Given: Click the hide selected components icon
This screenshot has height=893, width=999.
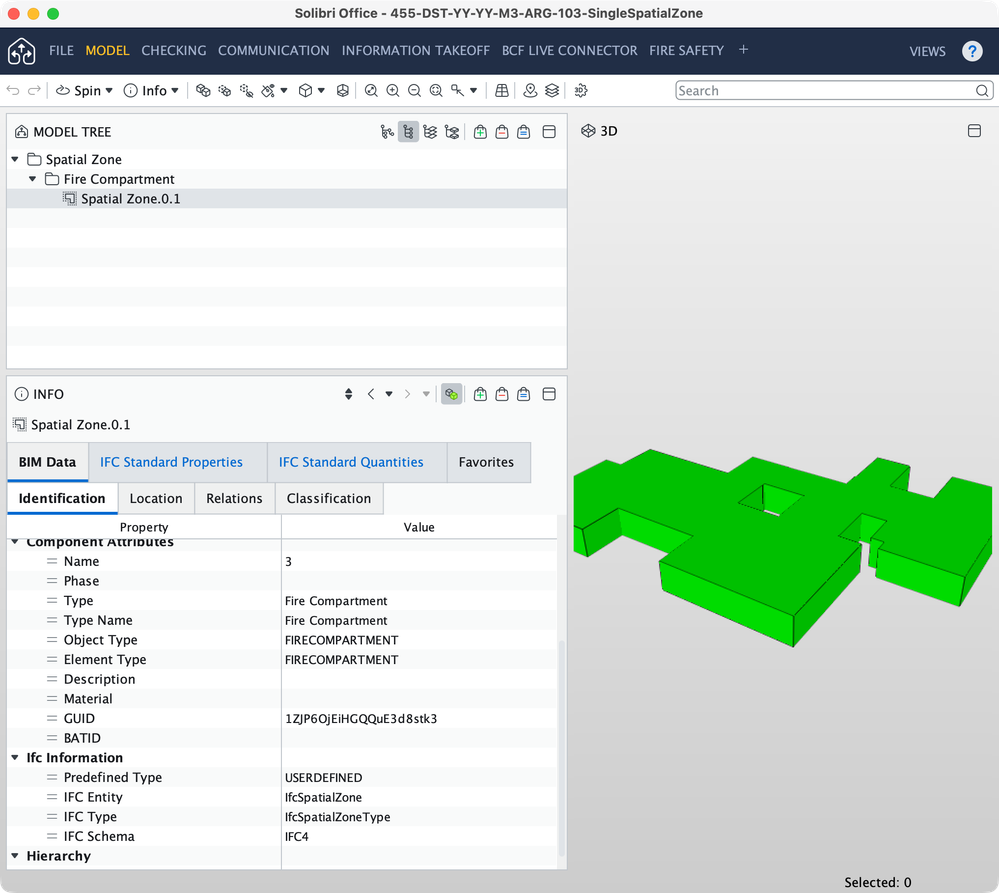Looking at the screenshot, I should [246, 90].
